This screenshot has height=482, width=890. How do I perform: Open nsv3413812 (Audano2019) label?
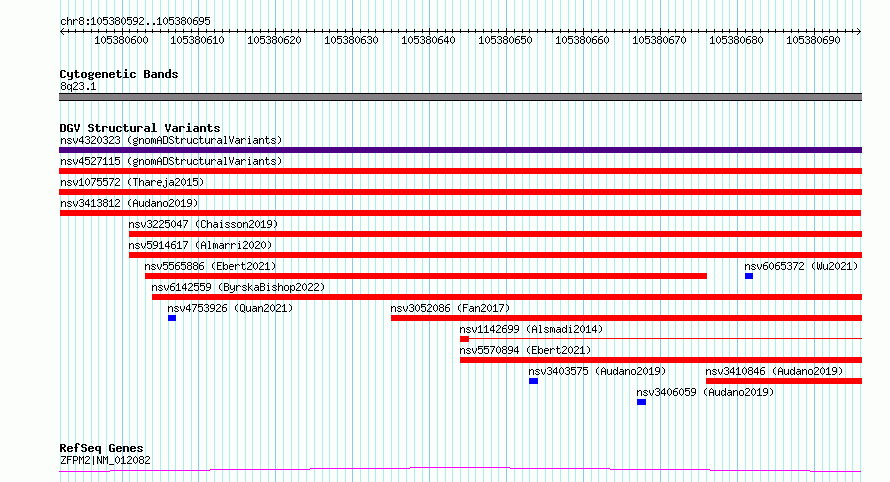(x=129, y=203)
